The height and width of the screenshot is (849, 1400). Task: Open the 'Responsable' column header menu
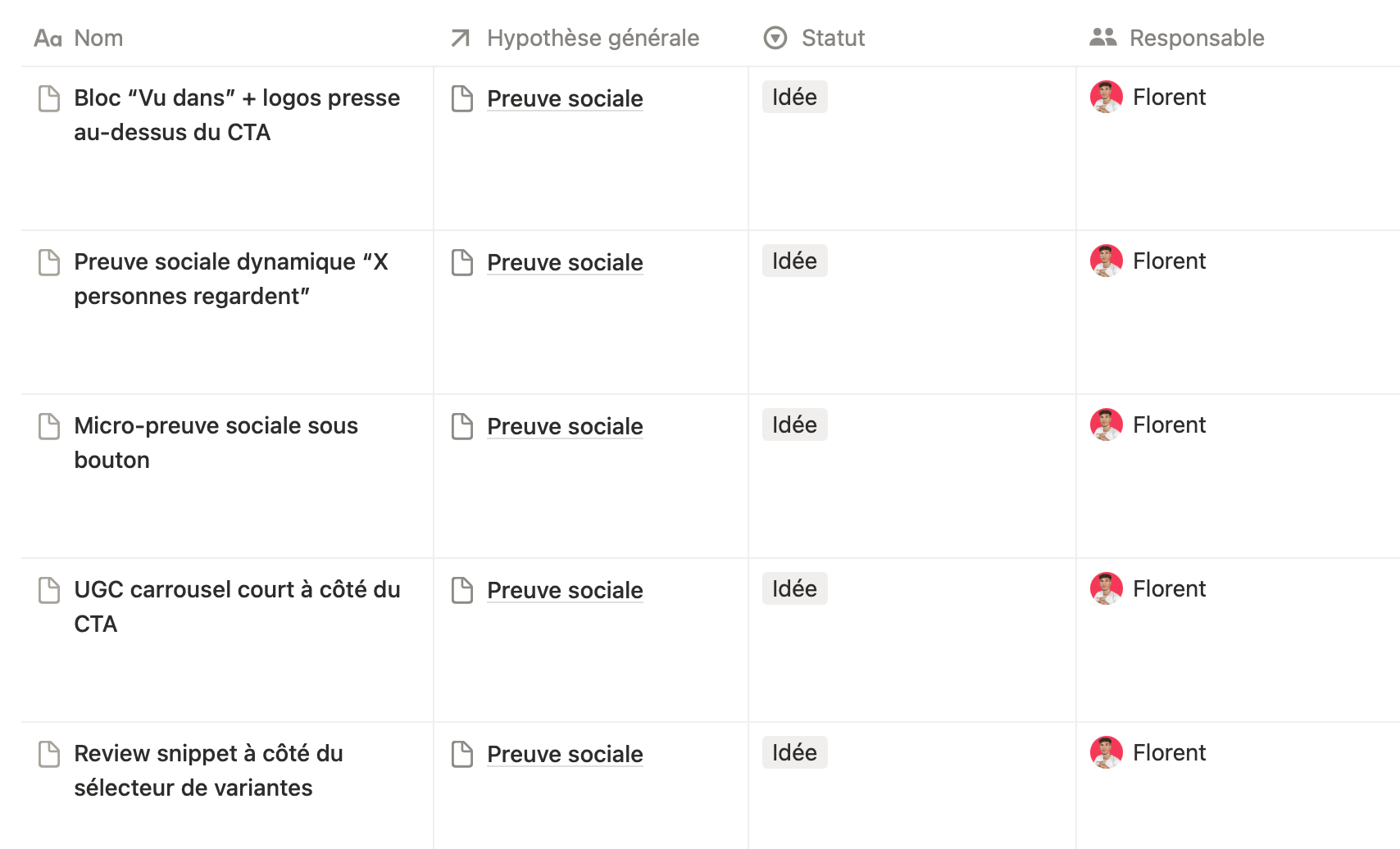(x=1196, y=38)
